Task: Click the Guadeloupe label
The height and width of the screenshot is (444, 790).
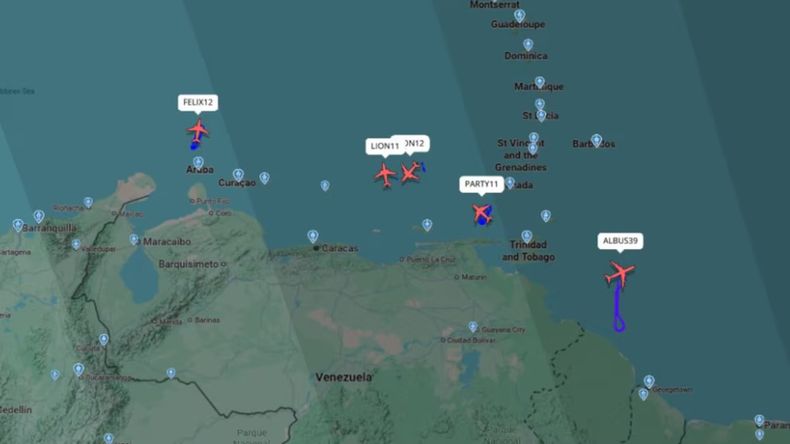Action: [518, 24]
